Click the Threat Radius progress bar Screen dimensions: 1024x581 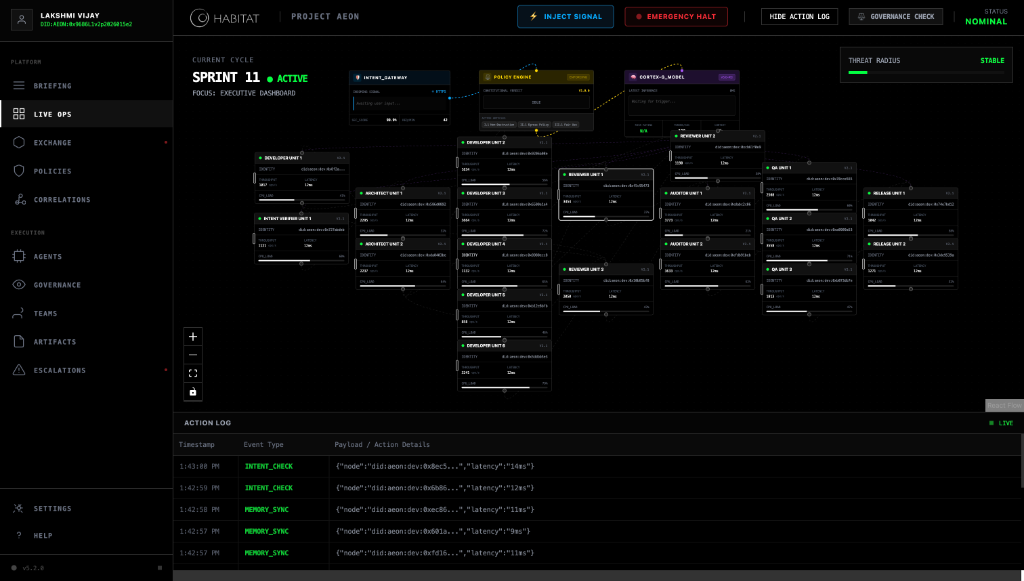[926, 74]
